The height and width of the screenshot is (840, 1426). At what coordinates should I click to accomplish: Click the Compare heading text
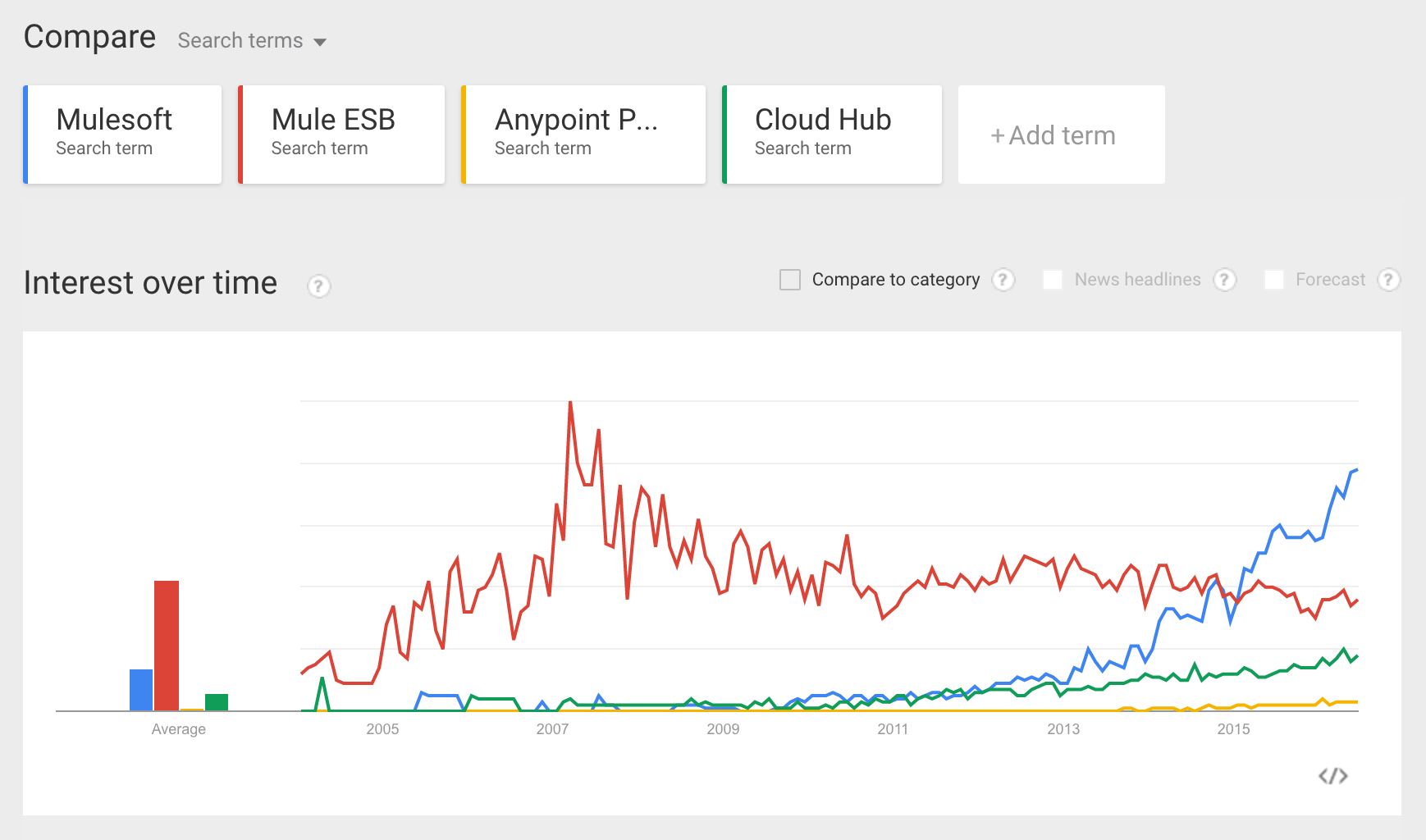coord(89,37)
